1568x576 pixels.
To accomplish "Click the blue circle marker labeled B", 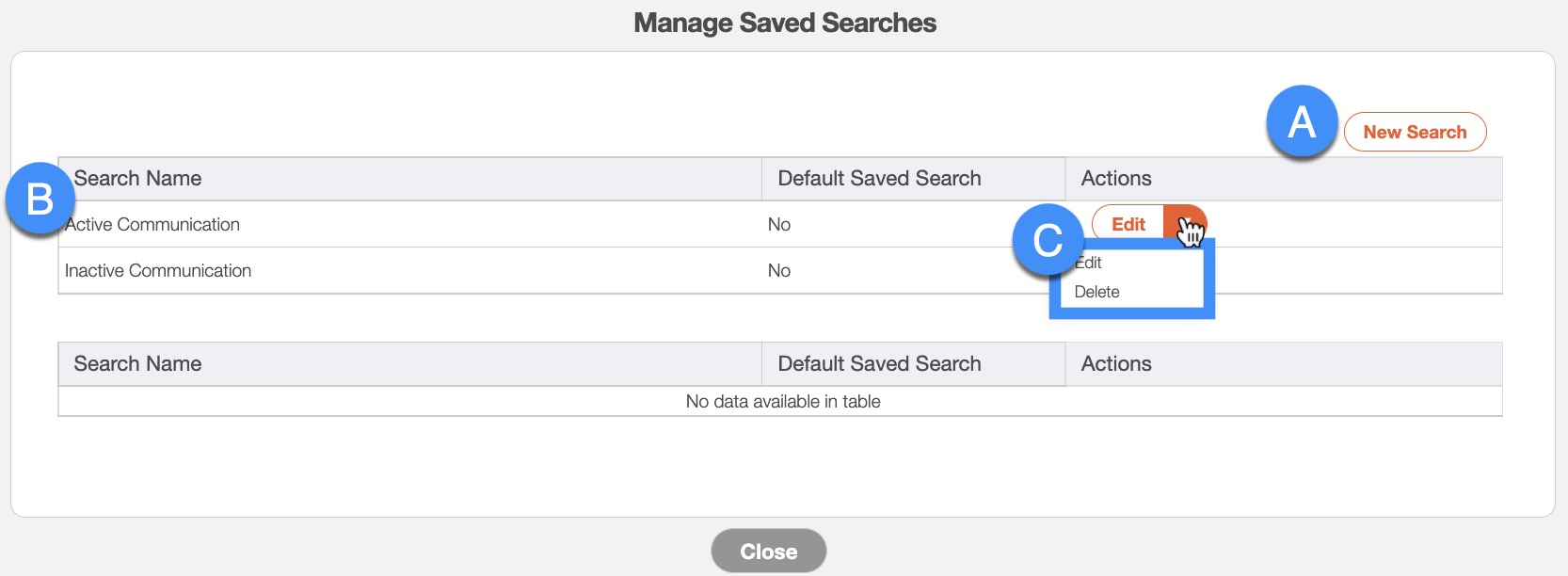I will [x=40, y=200].
